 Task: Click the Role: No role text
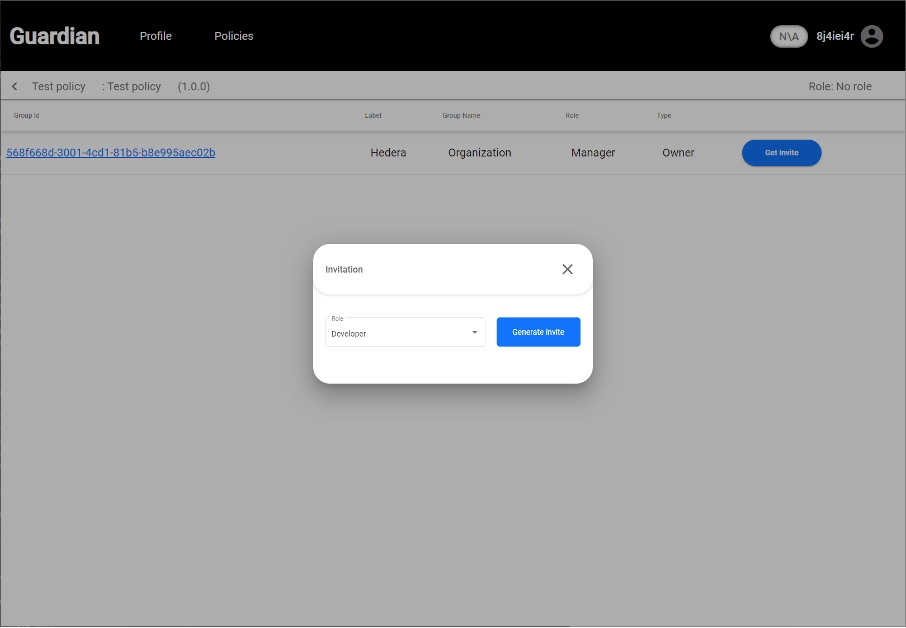click(x=840, y=87)
